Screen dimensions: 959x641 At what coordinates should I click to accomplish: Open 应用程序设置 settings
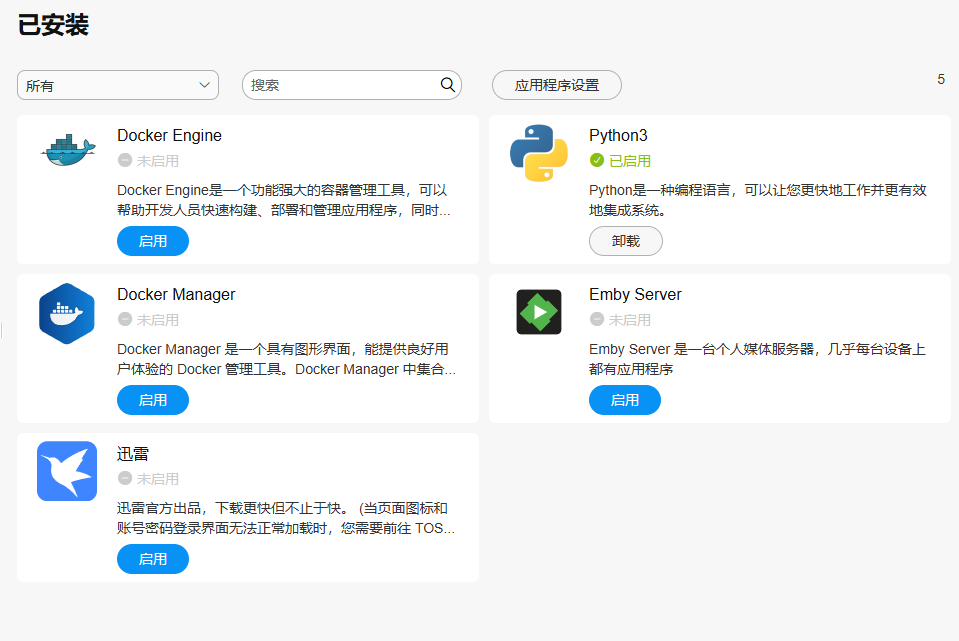557,85
